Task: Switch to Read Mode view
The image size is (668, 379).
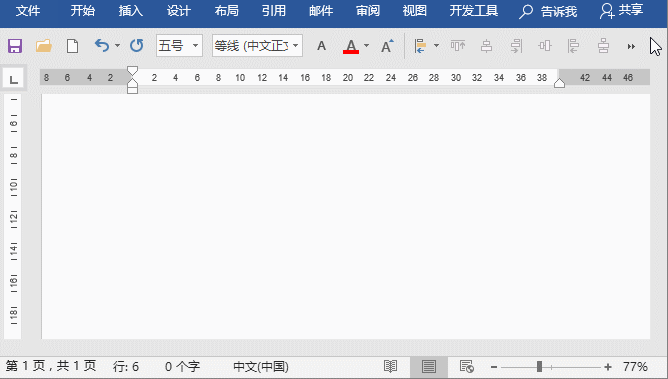Action: point(390,367)
